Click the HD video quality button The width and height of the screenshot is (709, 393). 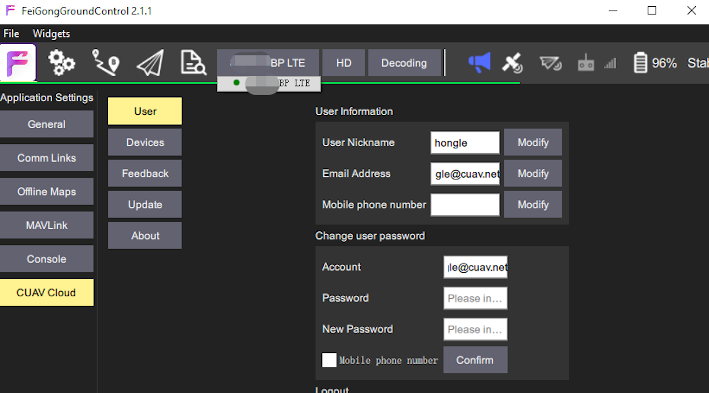[x=344, y=62]
